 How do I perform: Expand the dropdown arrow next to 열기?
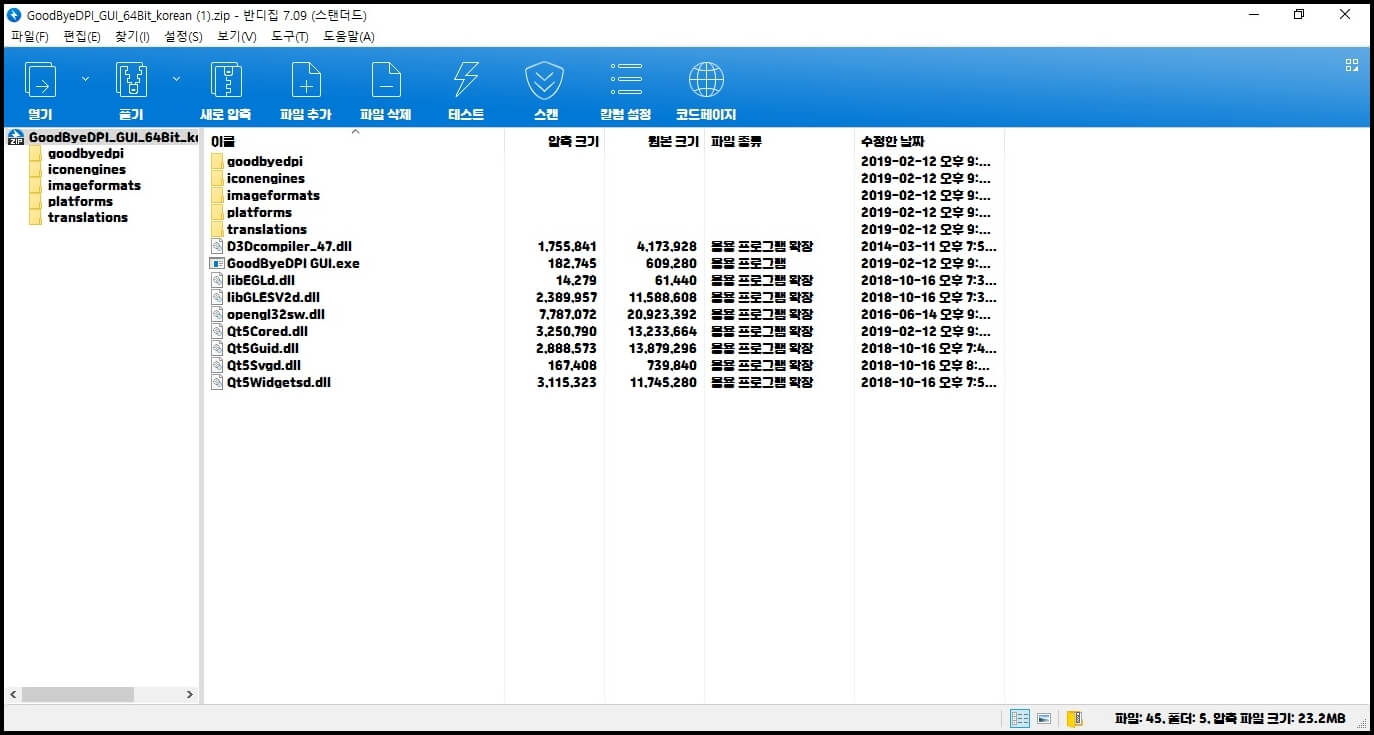(85, 78)
